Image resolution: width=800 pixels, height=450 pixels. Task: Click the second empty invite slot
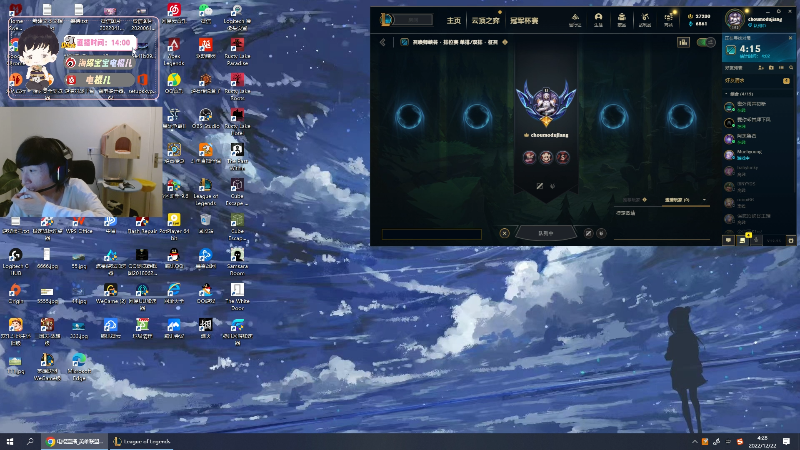tap(478, 116)
